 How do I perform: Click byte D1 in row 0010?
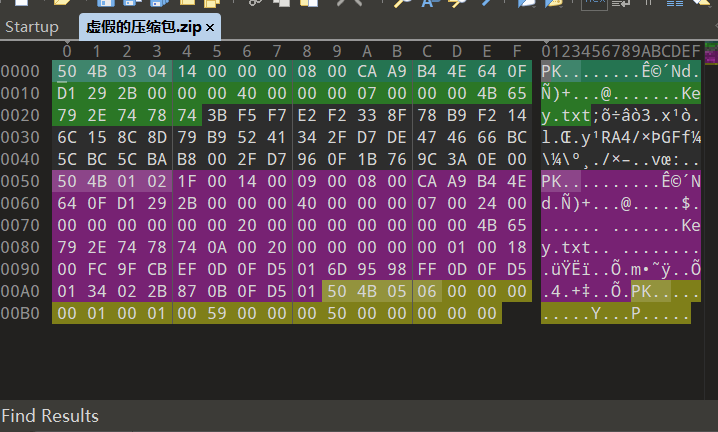67,93
